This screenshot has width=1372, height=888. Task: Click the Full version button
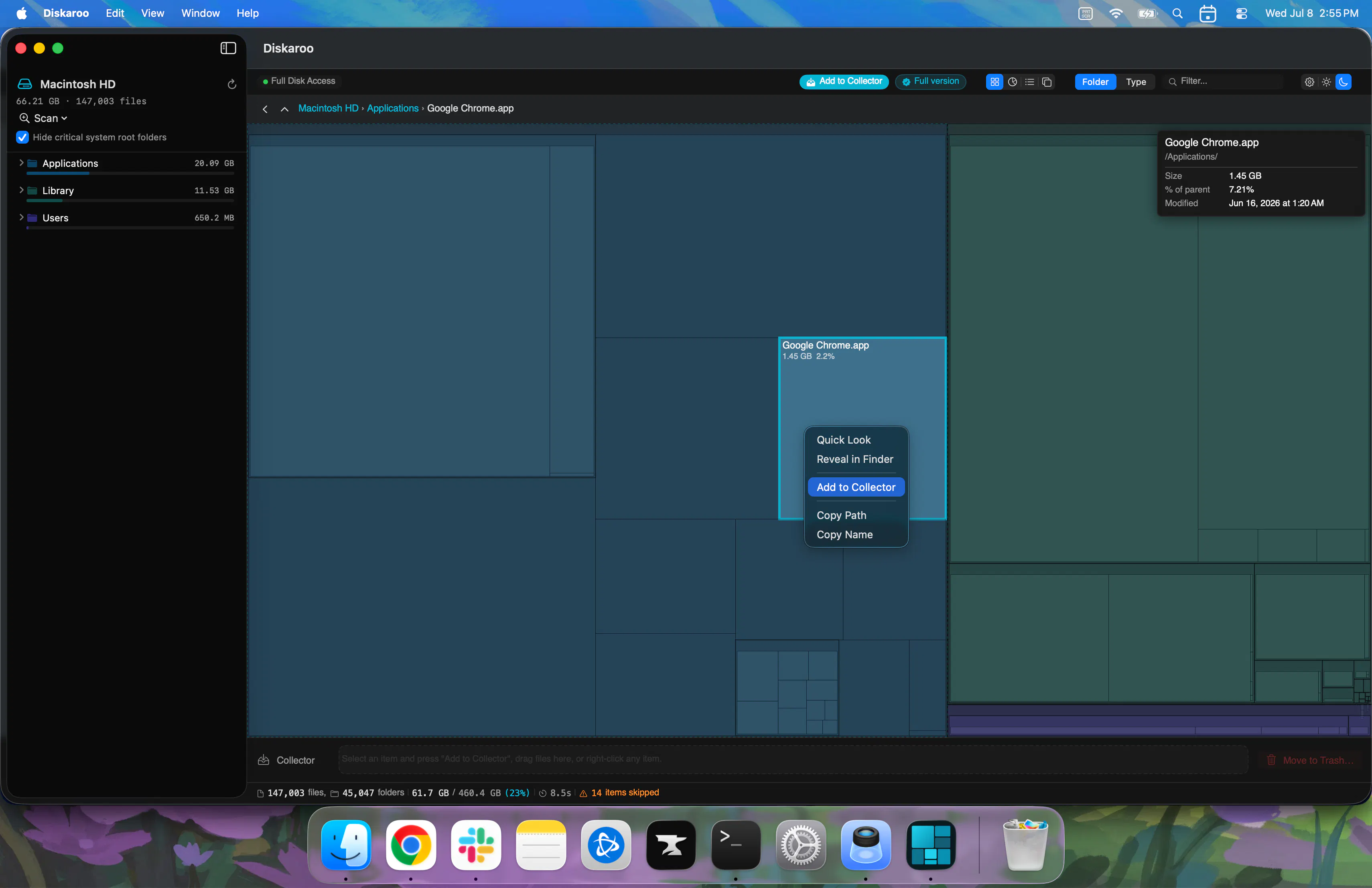coord(930,82)
